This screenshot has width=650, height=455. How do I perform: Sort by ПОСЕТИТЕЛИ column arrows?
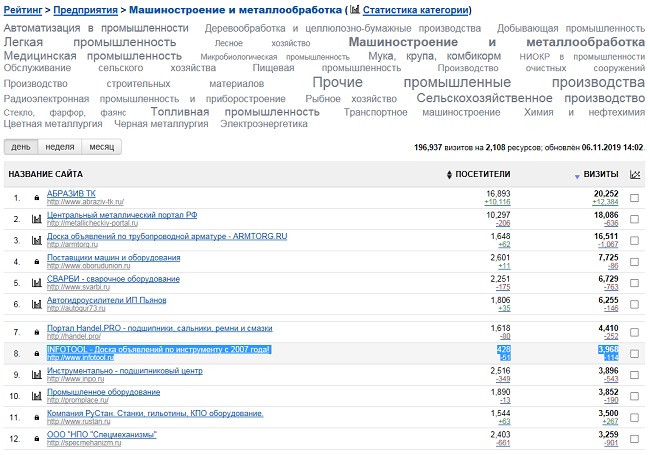pyautogui.click(x=449, y=175)
